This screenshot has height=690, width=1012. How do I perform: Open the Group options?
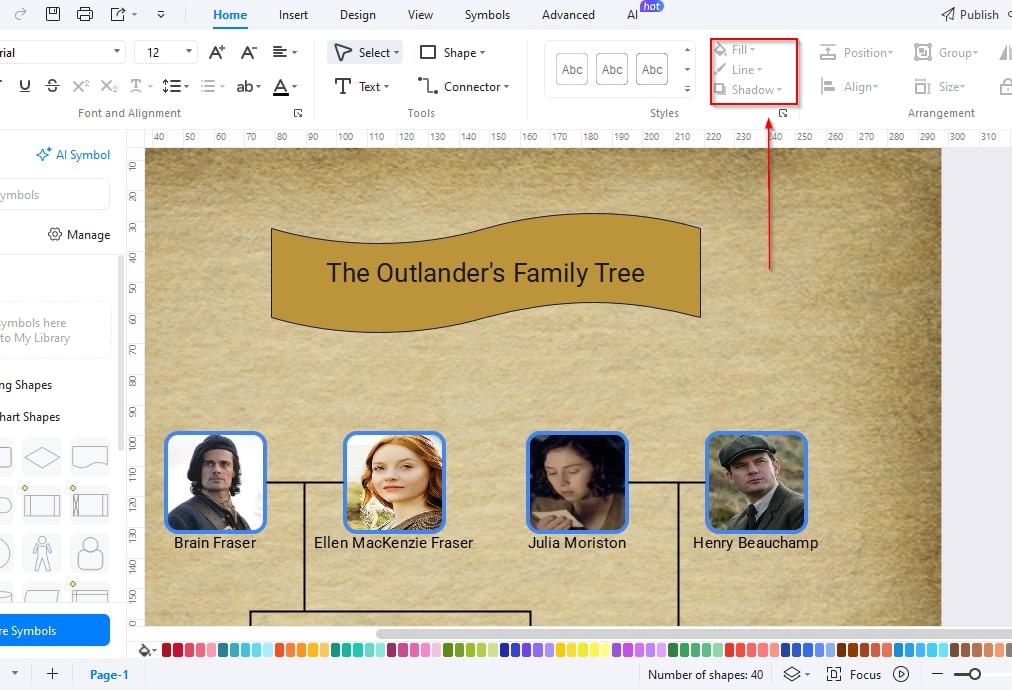tap(946, 52)
